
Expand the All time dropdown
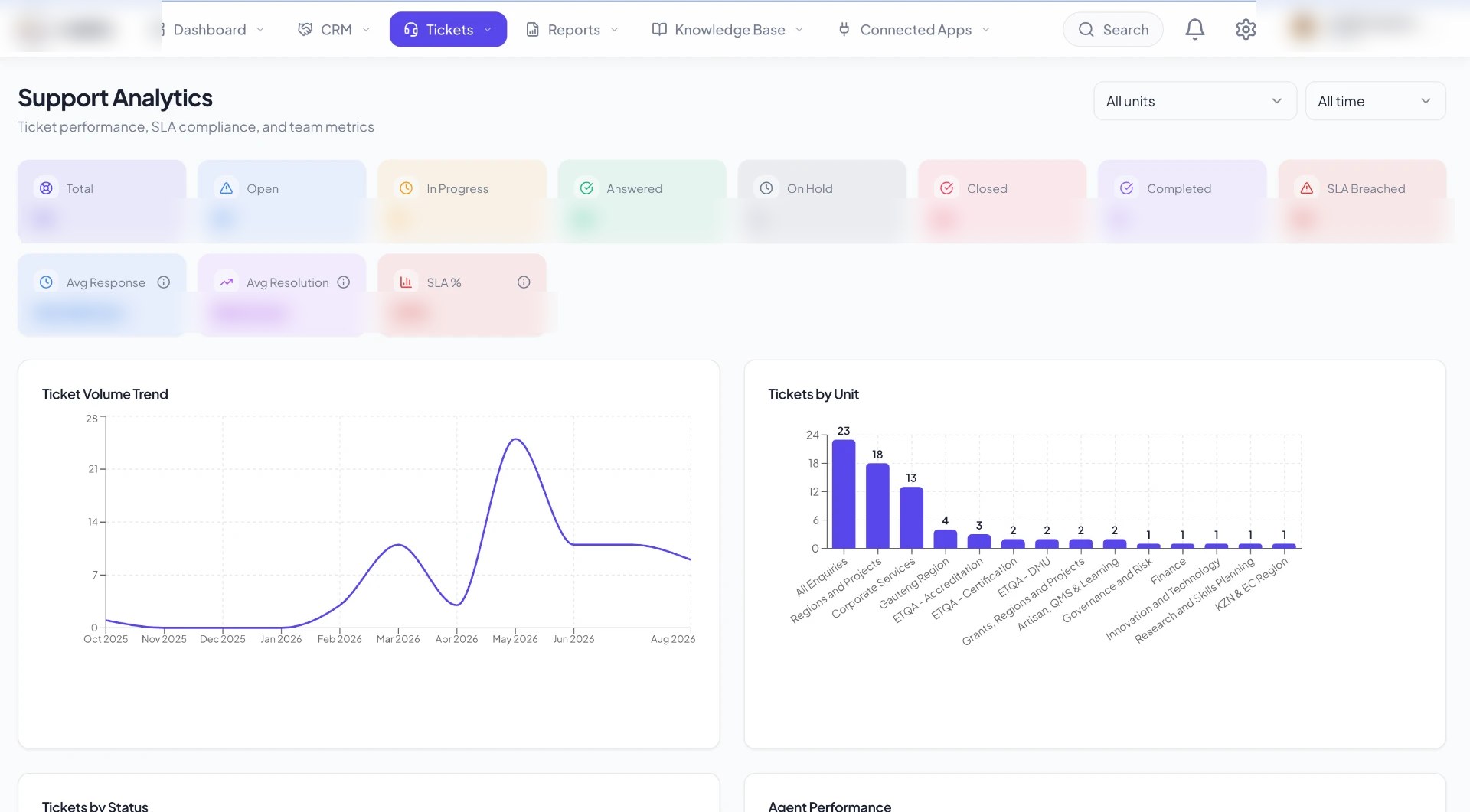tap(1375, 101)
